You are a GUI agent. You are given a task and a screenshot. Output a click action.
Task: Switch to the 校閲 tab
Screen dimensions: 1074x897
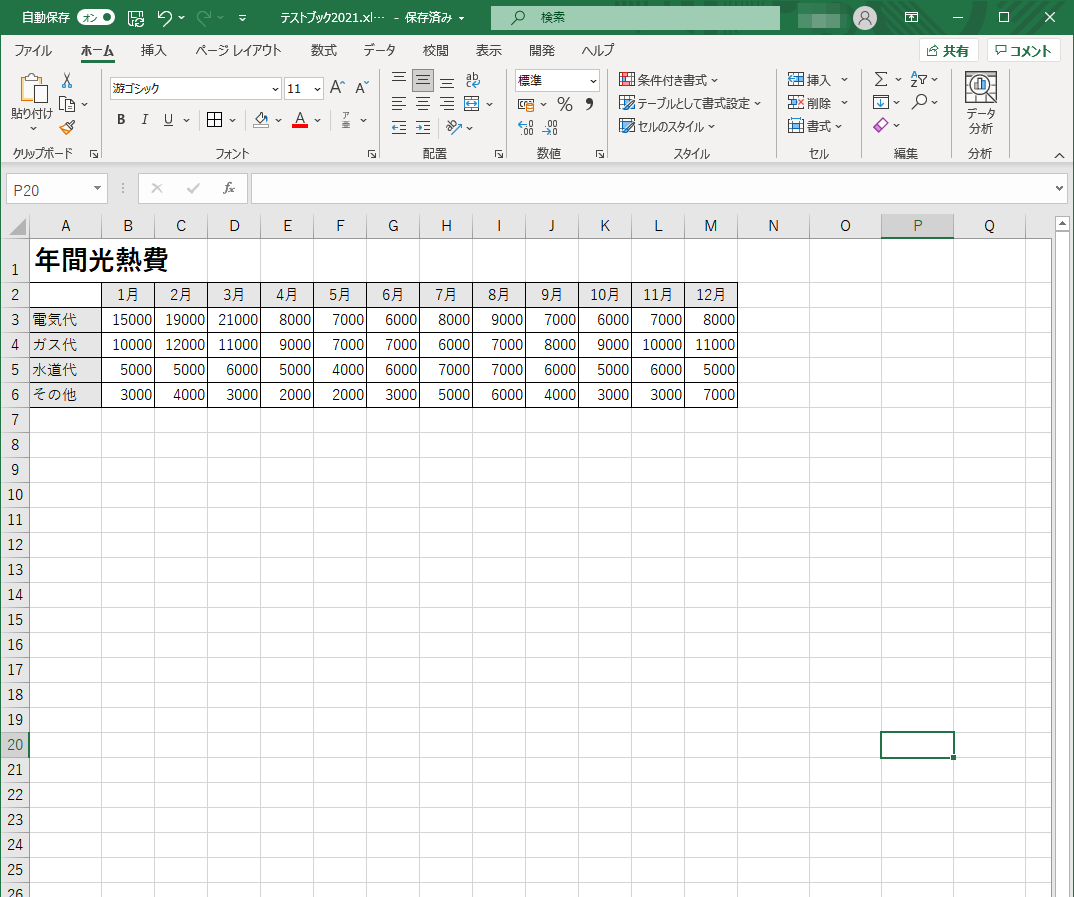[436, 51]
